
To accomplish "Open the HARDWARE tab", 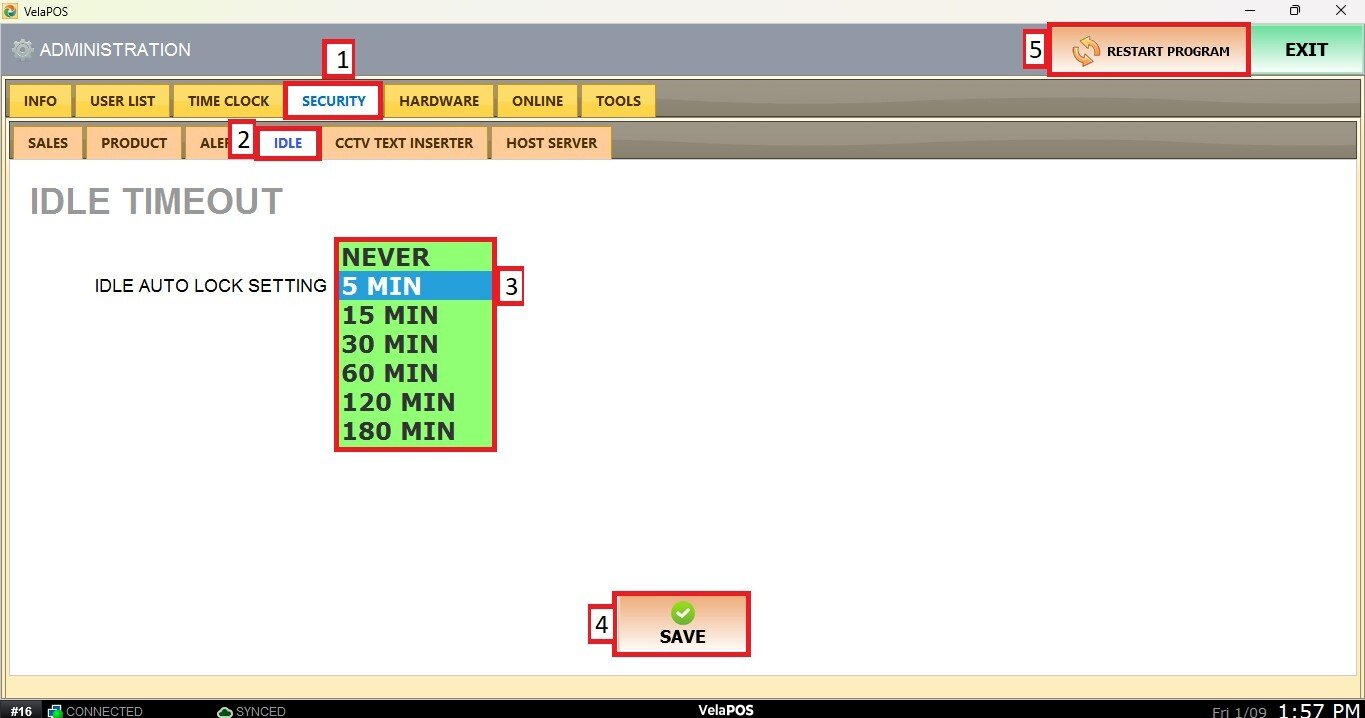I will click(x=439, y=101).
